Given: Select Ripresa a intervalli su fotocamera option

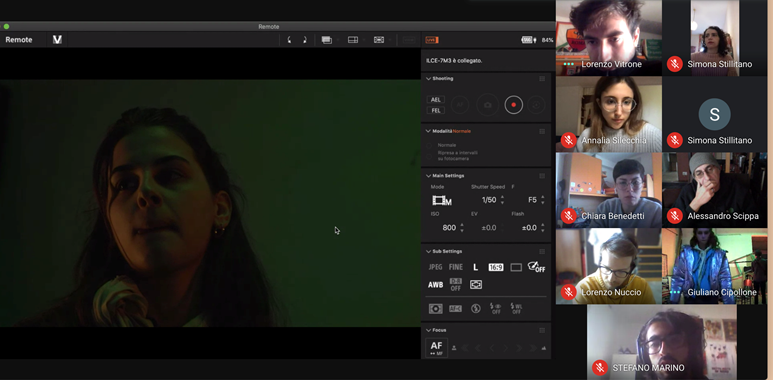Looking at the screenshot, I should (x=429, y=156).
